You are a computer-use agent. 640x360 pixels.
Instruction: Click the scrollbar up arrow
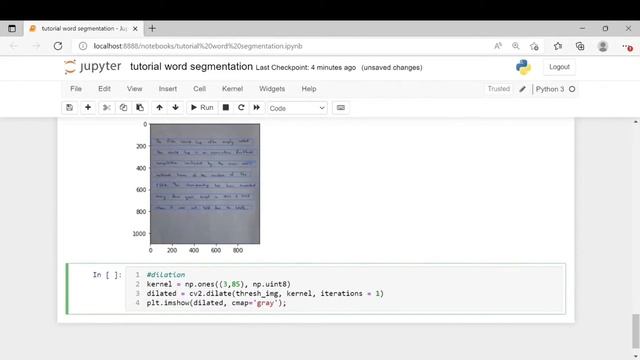[x=636, y=122]
